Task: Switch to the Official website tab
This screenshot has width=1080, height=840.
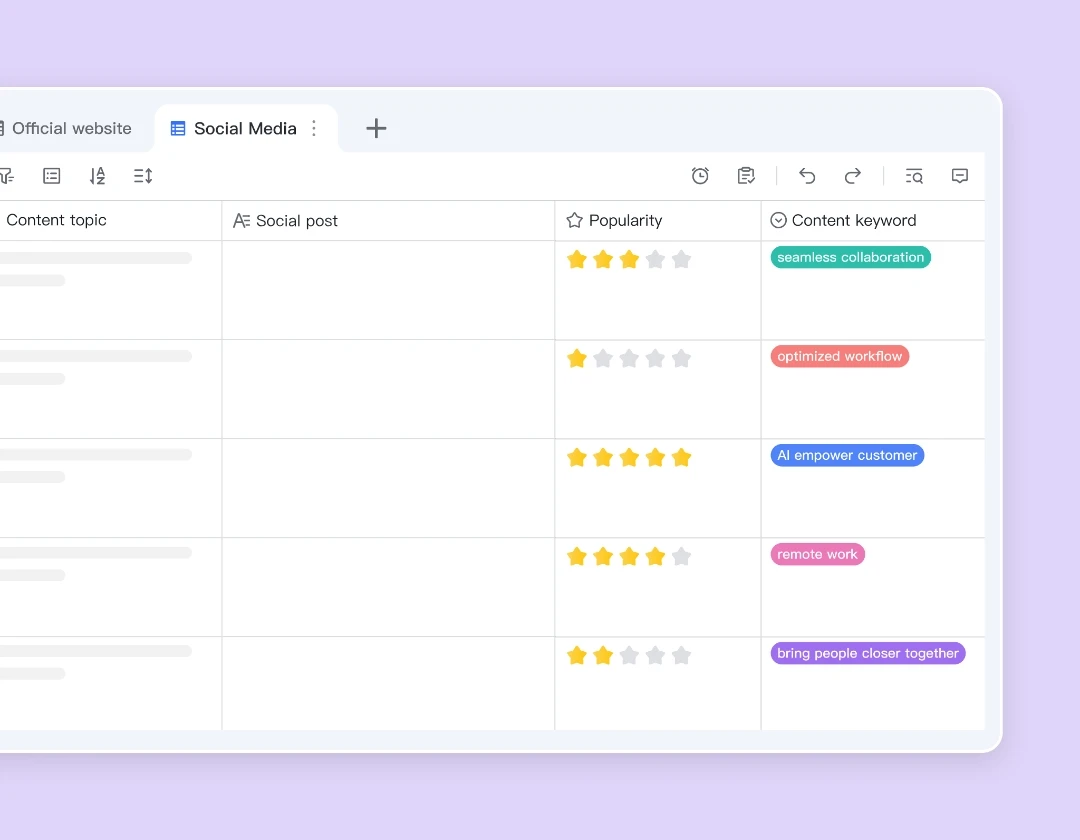Action: (70, 128)
